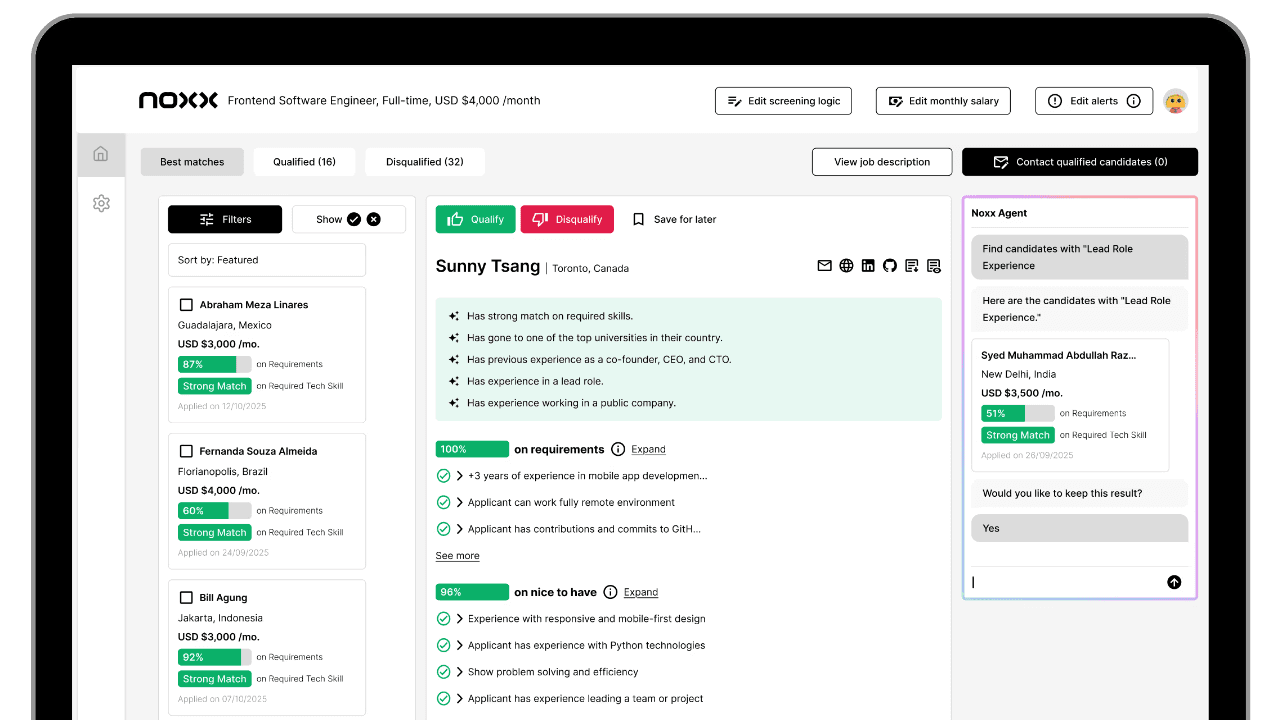The image size is (1280, 720).
Task: Click the Noxx Agent message input field
Action: point(1066,582)
